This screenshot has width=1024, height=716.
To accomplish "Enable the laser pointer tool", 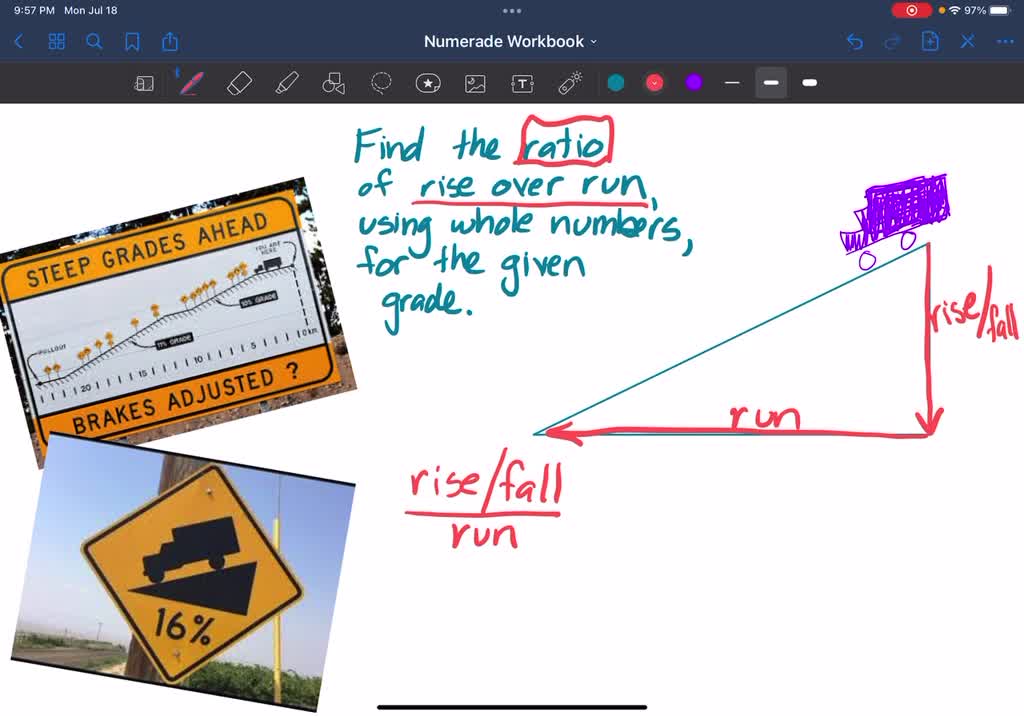I will [569, 83].
